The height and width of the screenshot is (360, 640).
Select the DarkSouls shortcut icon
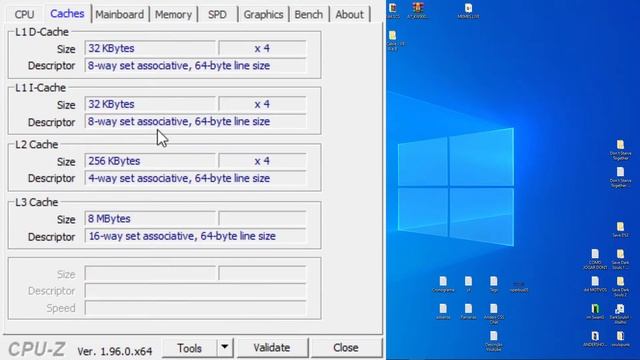coord(620,313)
